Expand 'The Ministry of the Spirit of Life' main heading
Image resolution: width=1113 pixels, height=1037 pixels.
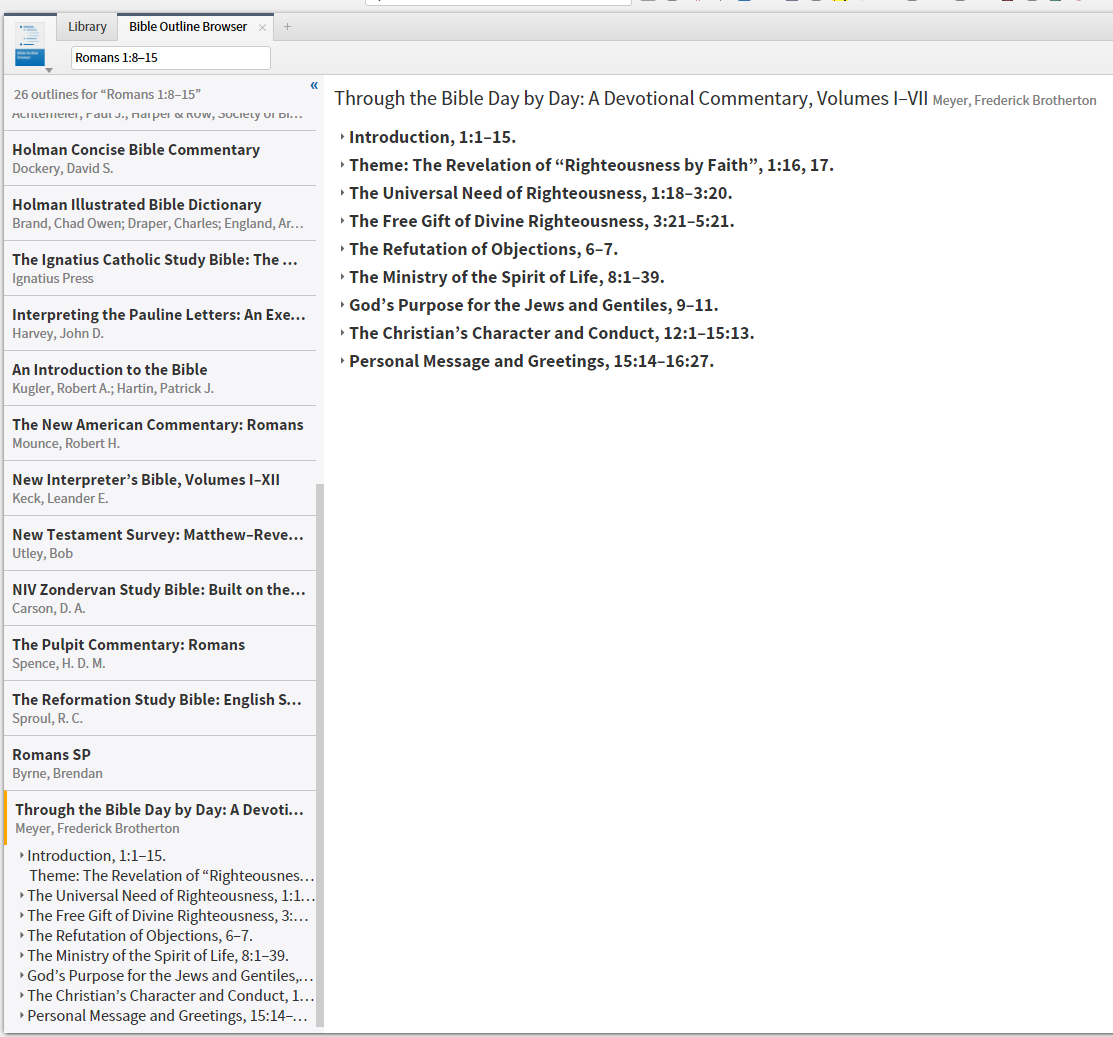pyautogui.click(x=342, y=277)
